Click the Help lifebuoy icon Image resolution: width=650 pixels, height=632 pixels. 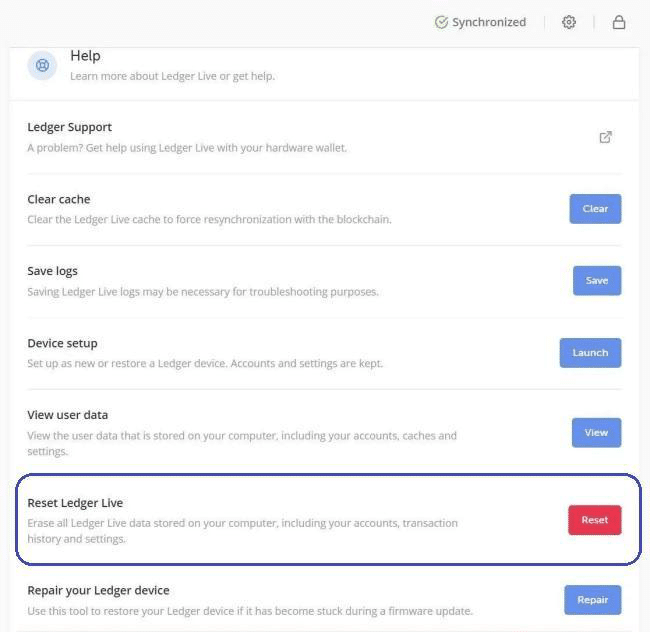point(42,65)
